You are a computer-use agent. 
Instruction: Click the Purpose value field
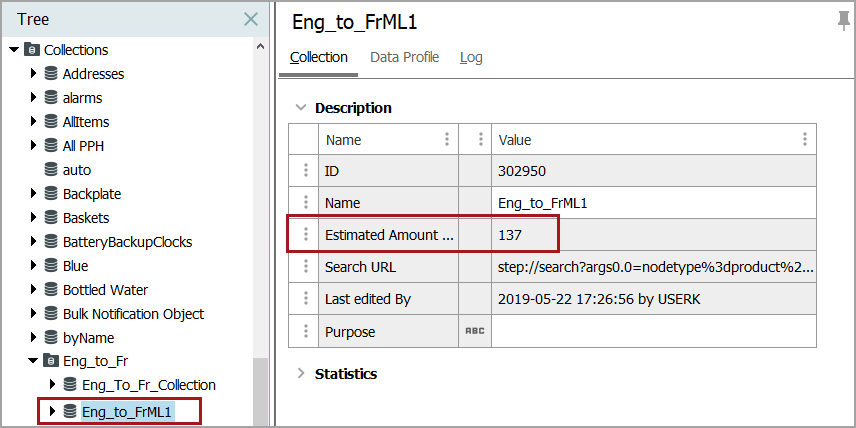coord(653,331)
